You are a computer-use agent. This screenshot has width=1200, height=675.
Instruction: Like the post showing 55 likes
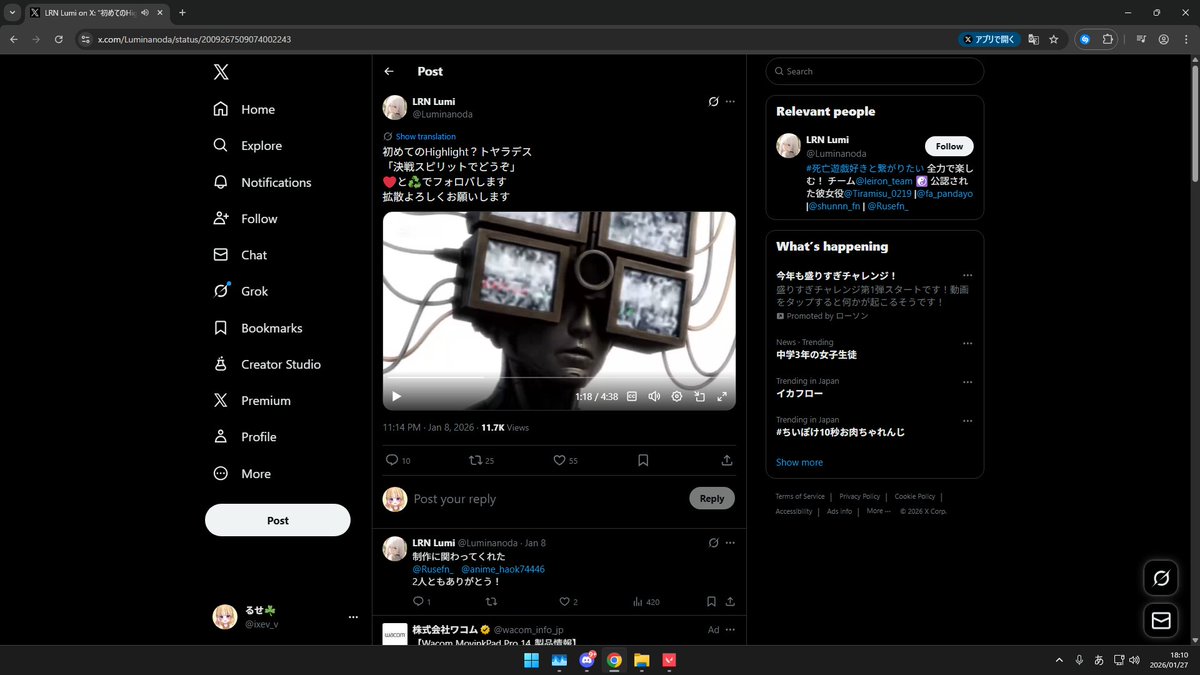click(560, 460)
